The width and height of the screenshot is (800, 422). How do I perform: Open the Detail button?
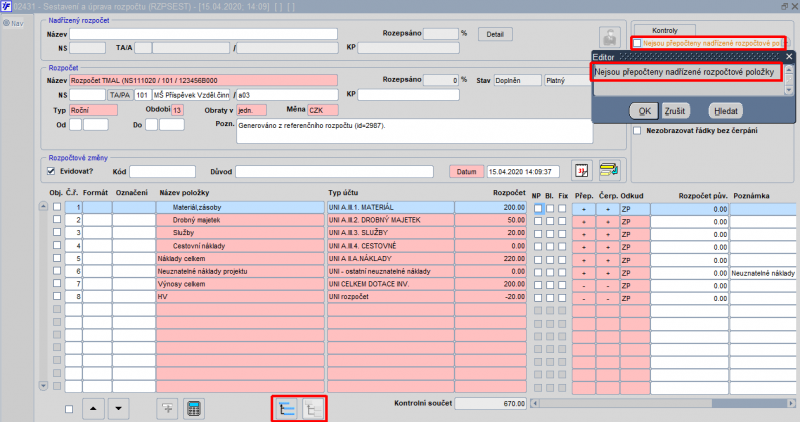pyautogui.click(x=495, y=34)
